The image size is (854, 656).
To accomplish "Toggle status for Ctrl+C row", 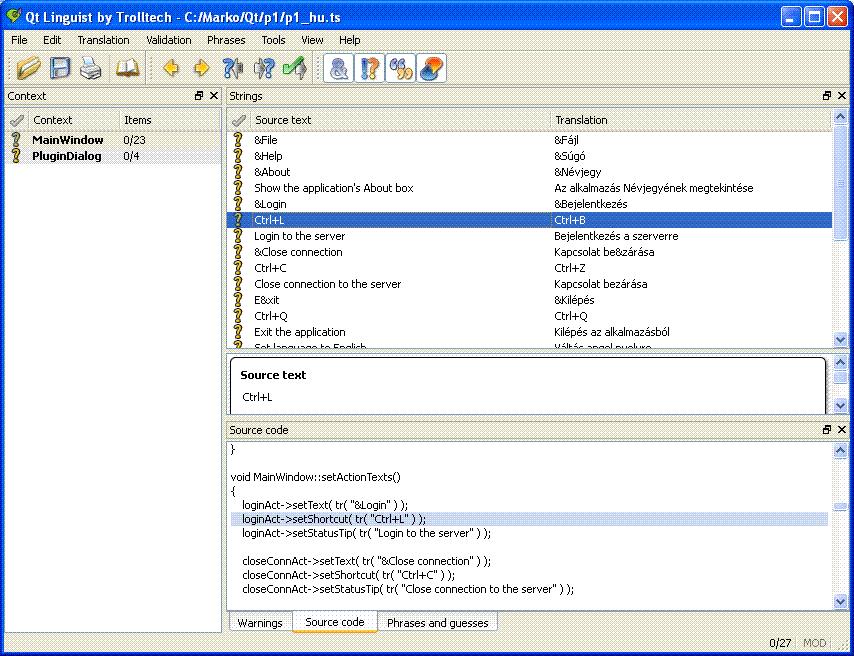I will [x=238, y=268].
